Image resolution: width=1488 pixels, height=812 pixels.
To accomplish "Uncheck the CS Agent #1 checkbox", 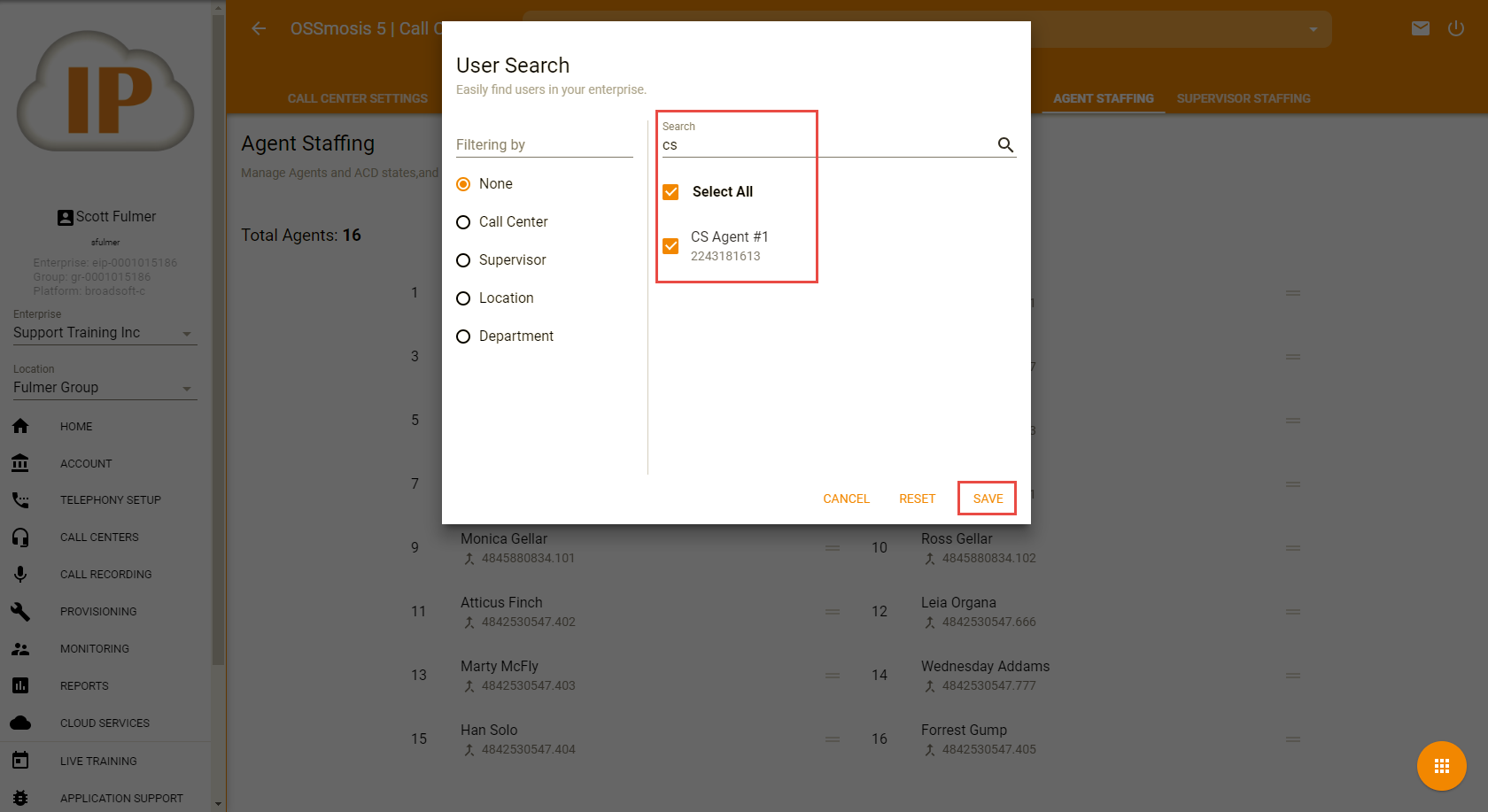I will point(671,246).
